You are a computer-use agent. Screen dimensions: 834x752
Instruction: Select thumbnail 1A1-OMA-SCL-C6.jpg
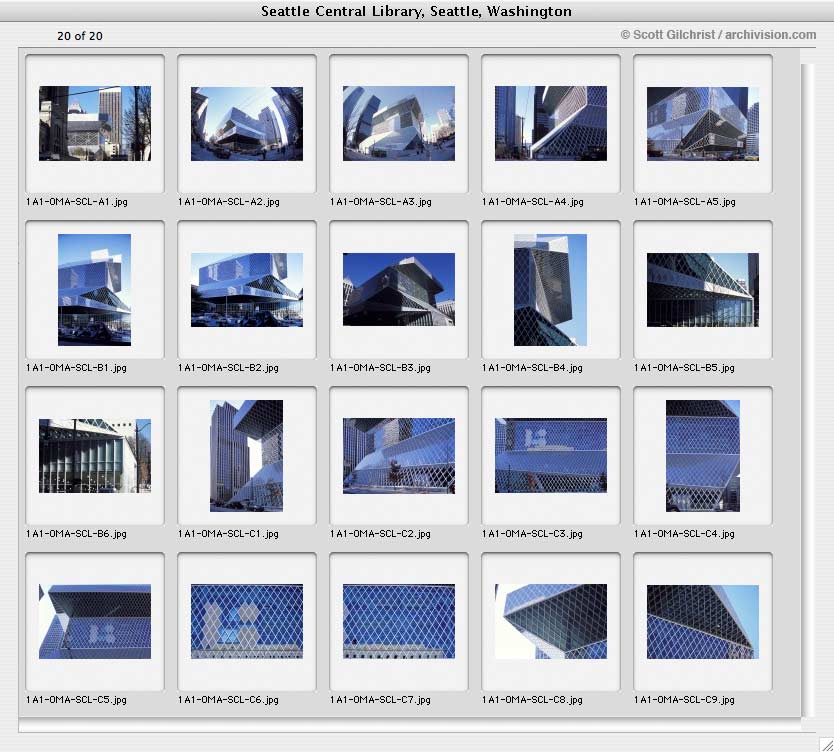pos(247,622)
